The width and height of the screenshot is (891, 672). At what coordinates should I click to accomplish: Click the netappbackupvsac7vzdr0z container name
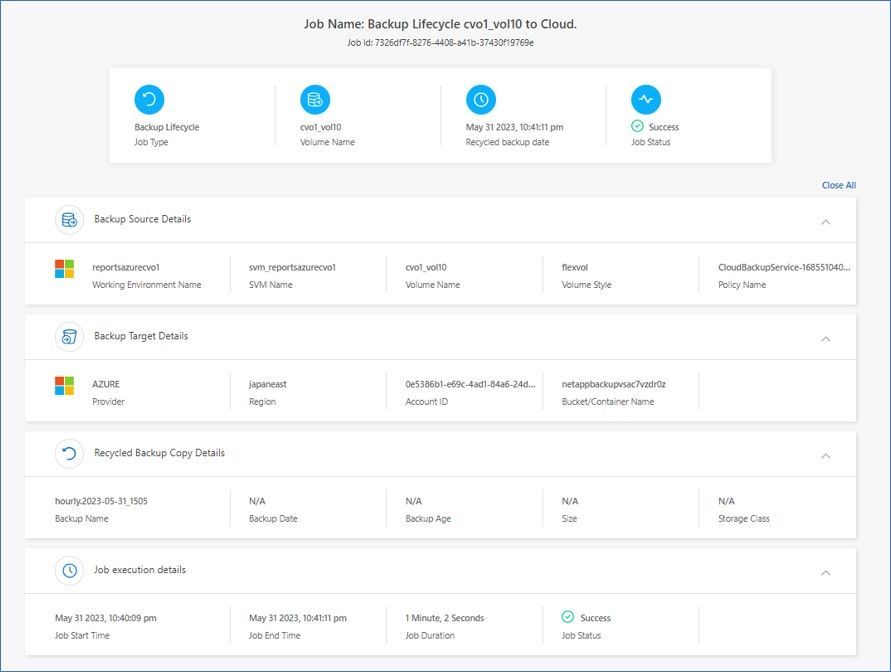click(x=613, y=384)
